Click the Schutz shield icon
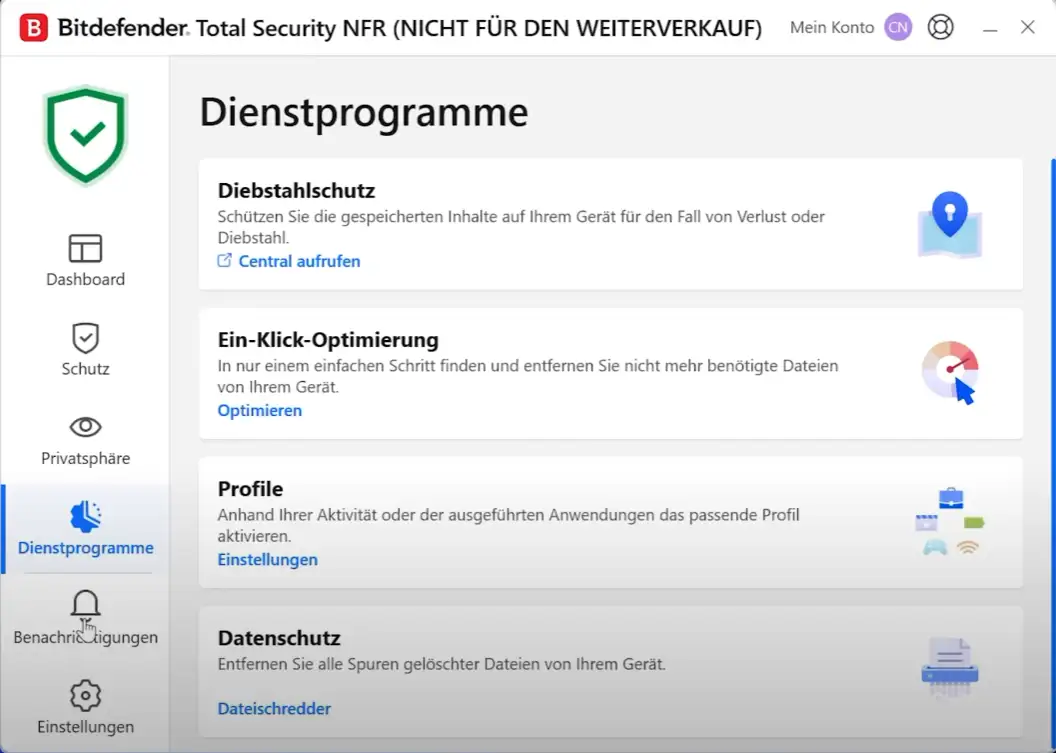This screenshot has height=753, width=1056. [x=85, y=338]
